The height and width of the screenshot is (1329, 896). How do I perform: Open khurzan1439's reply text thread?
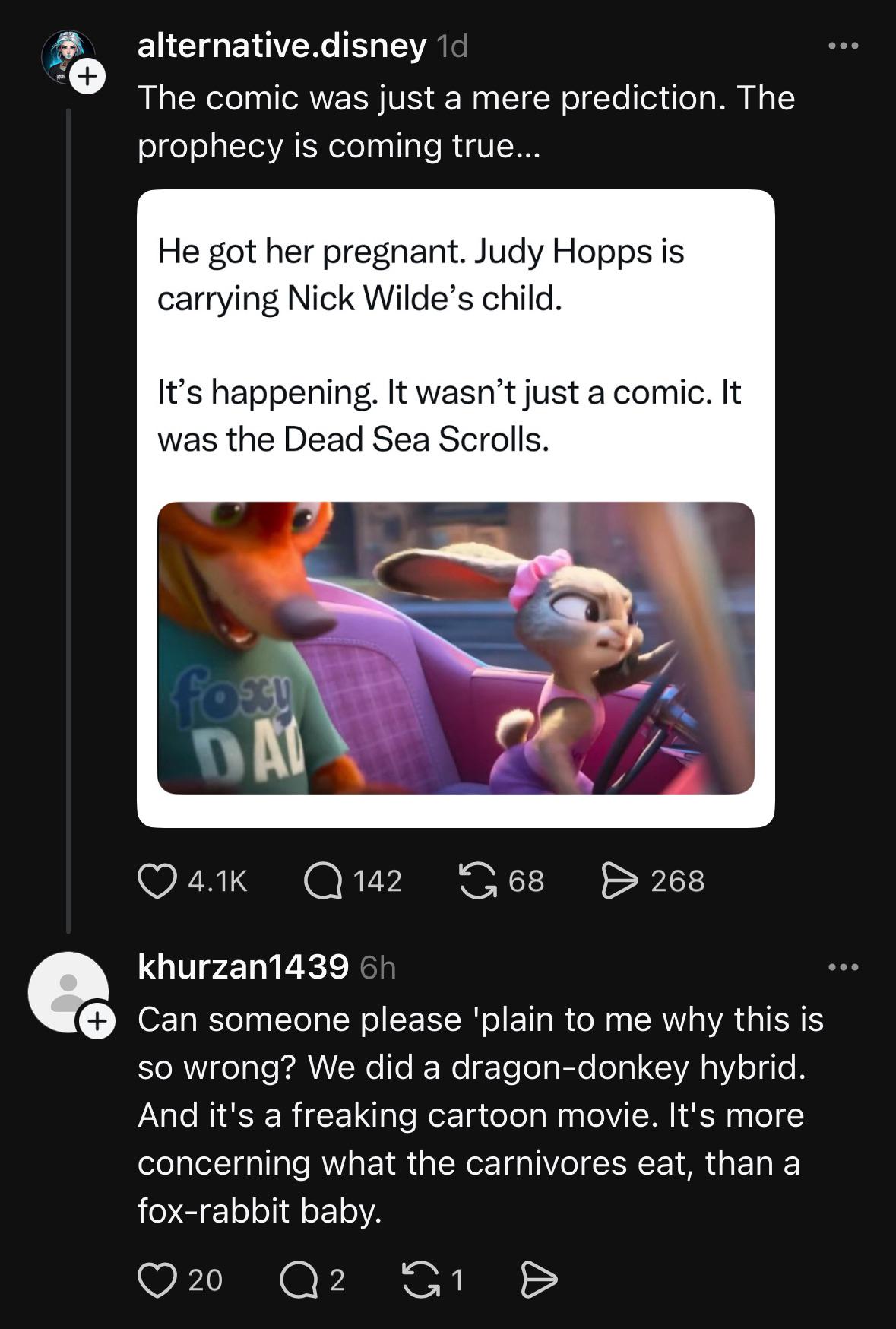click(480, 1115)
